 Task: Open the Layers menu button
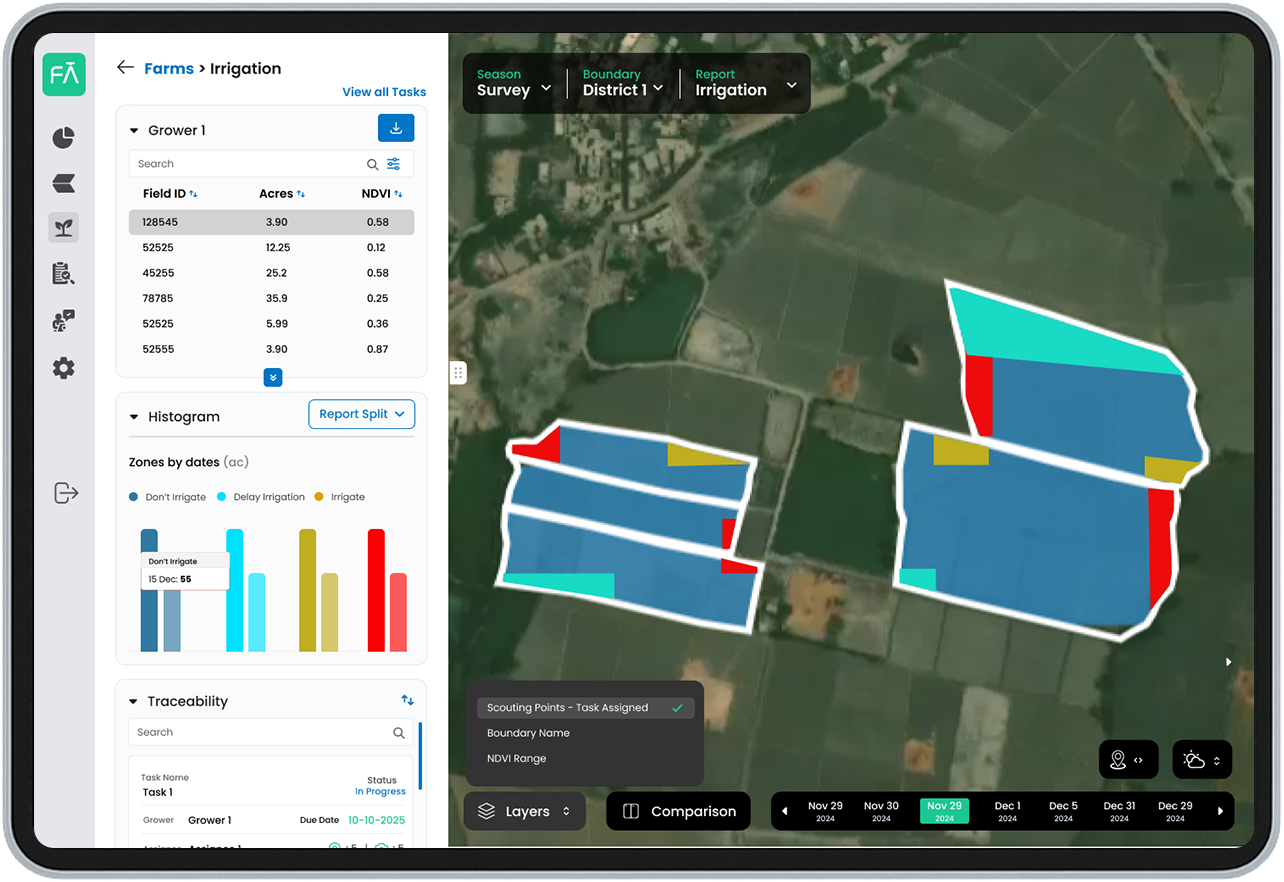[x=525, y=811]
